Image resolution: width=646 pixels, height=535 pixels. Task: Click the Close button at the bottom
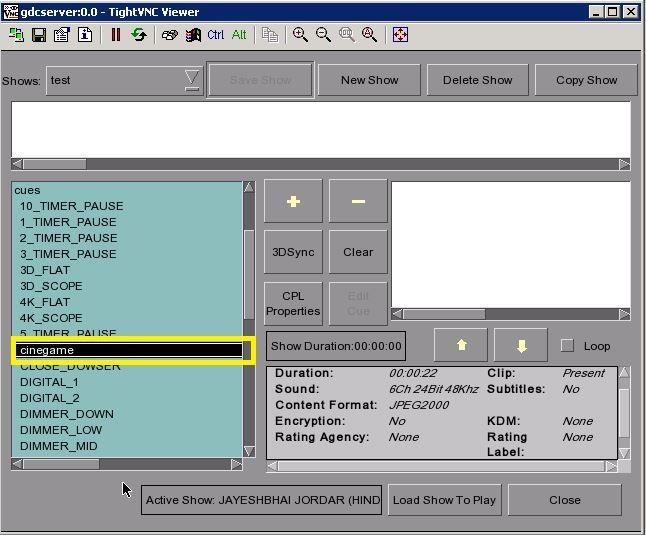point(564,500)
